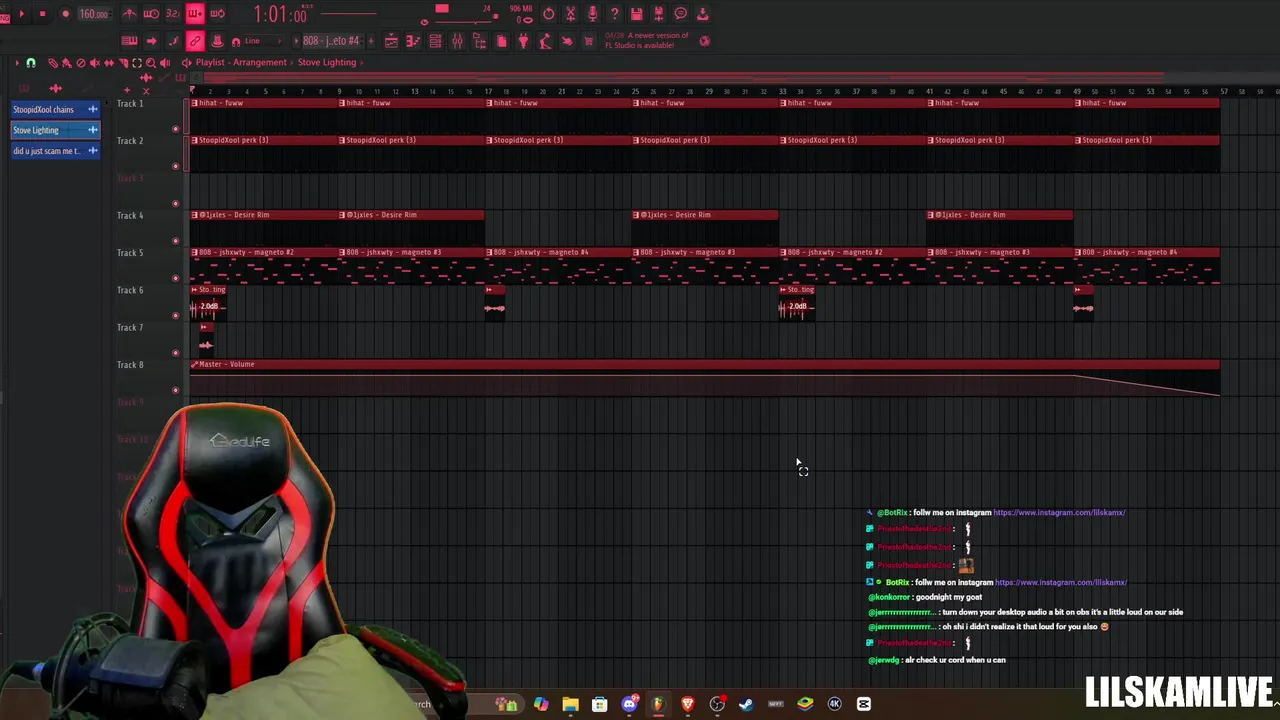Image resolution: width=1280 pixels, height=720 pixels.
Task: Mute Track 4 with its dot toggle
Action: [176, 240]
